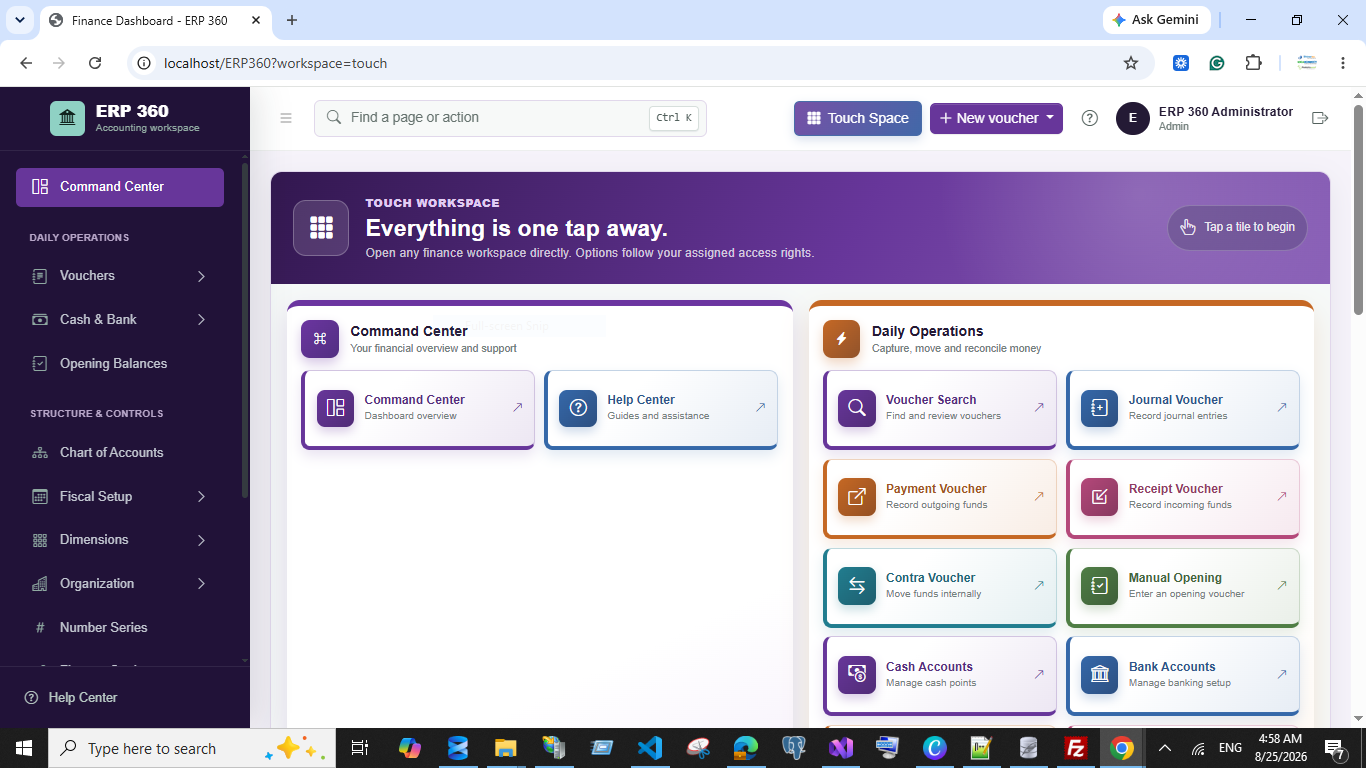The width and height of the screenshot is (1366, 768).
Task: Click the Touch Workspace grid icon in banner
Action: coord(321,228)
